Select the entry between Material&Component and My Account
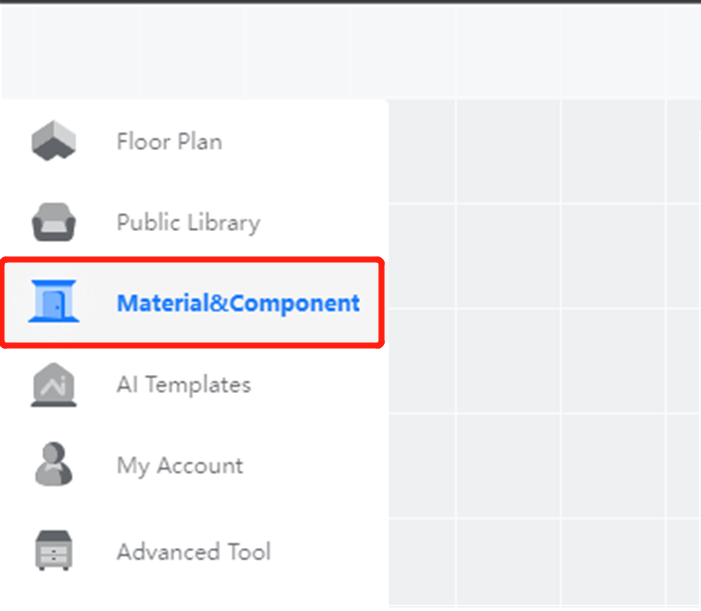The height and width of the screenshot is (611, 701). [x=183, y=385]
